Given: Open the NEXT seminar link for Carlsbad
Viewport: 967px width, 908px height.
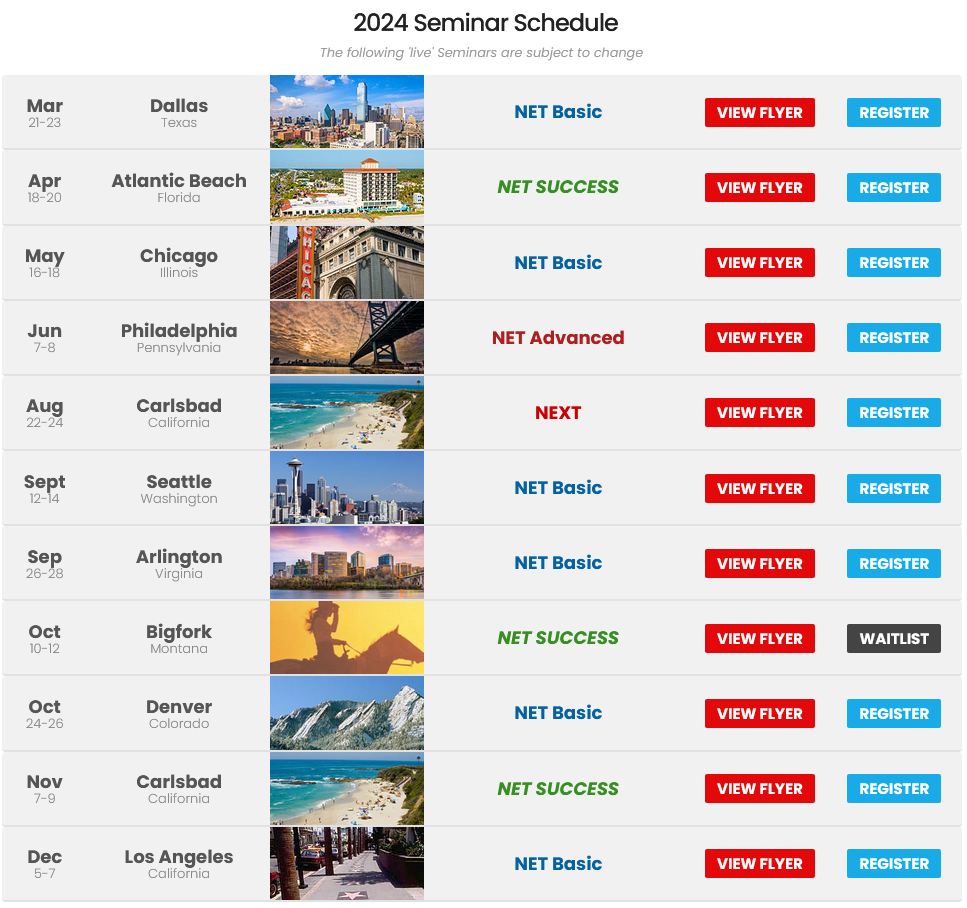Looking at the screenshot, I should click(558, 413).
